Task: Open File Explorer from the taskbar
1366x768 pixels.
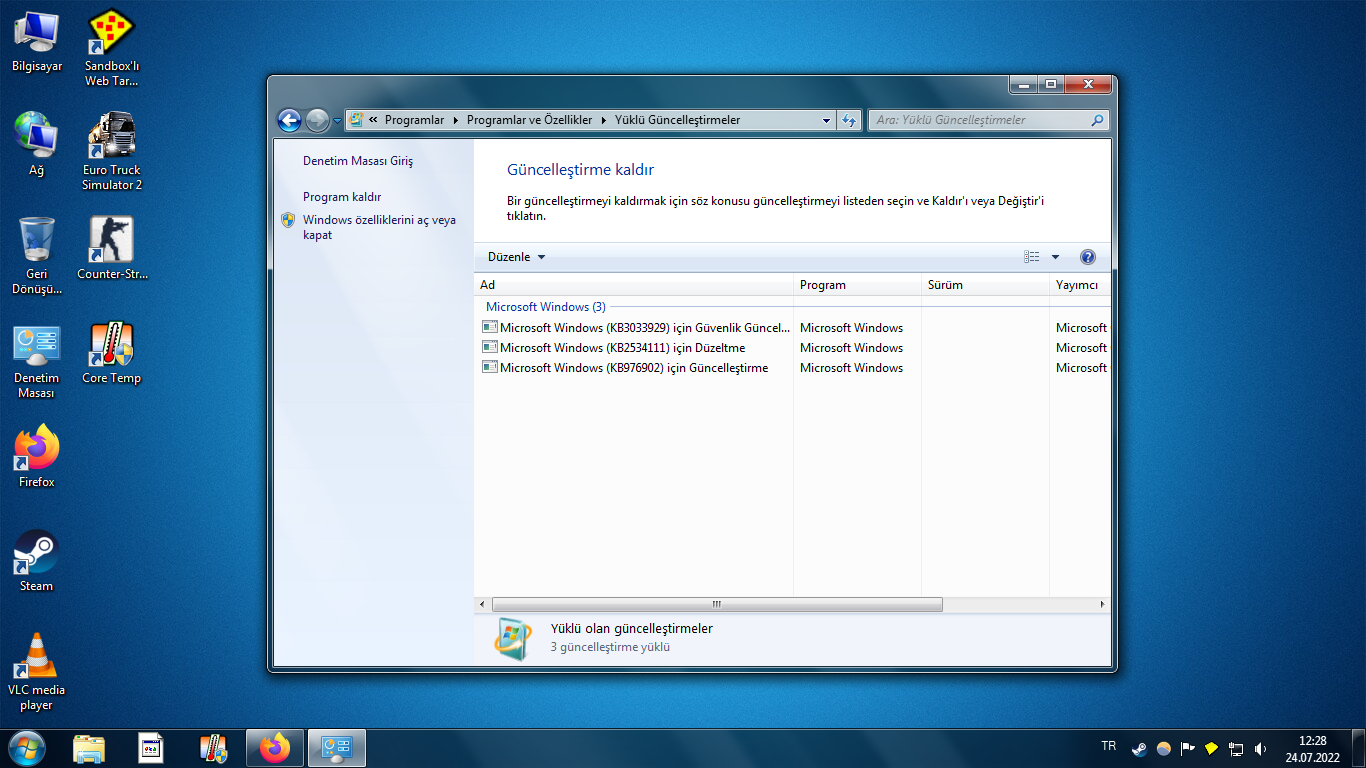Action: pos(89,748)
